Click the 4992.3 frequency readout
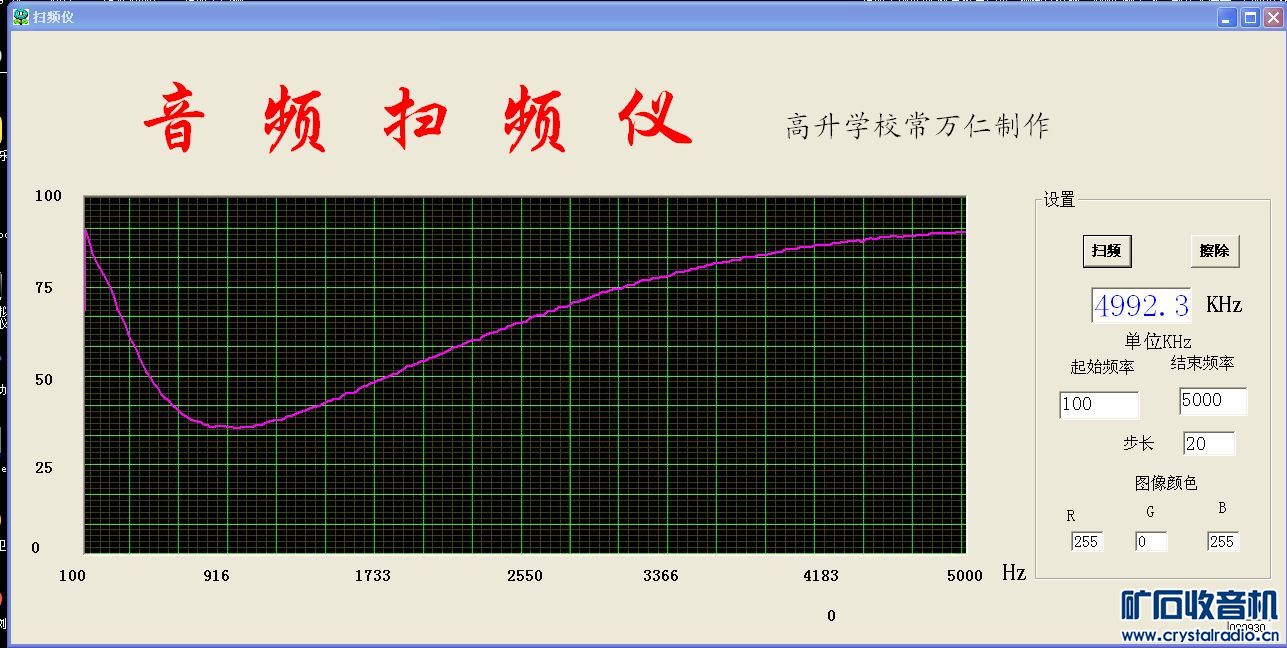Screen dimensions: 1287x648 pos(1141,305)
